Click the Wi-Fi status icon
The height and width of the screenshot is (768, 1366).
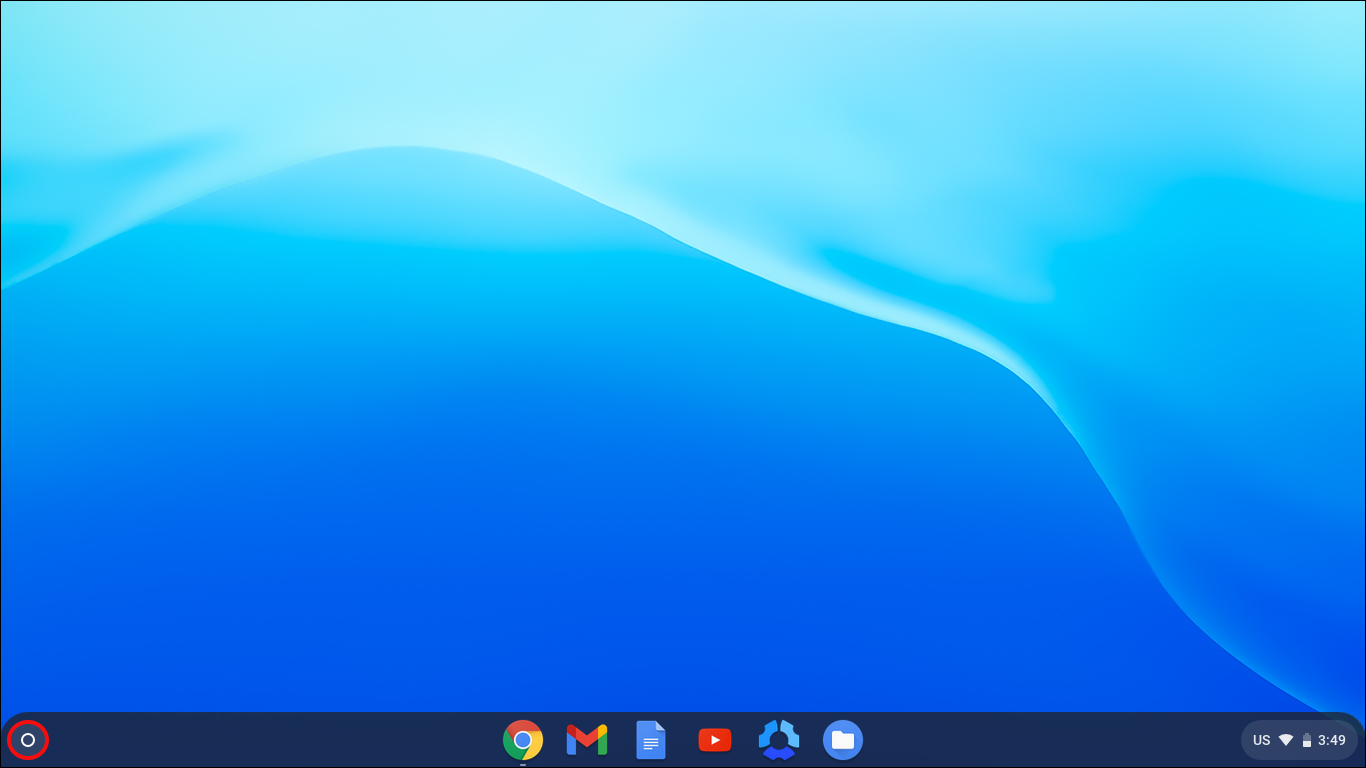tap(1286, 741)
